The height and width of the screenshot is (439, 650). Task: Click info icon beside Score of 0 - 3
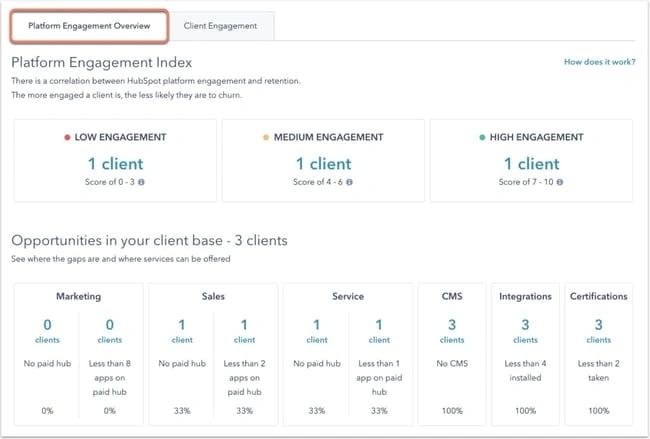(x=142, y=182)
